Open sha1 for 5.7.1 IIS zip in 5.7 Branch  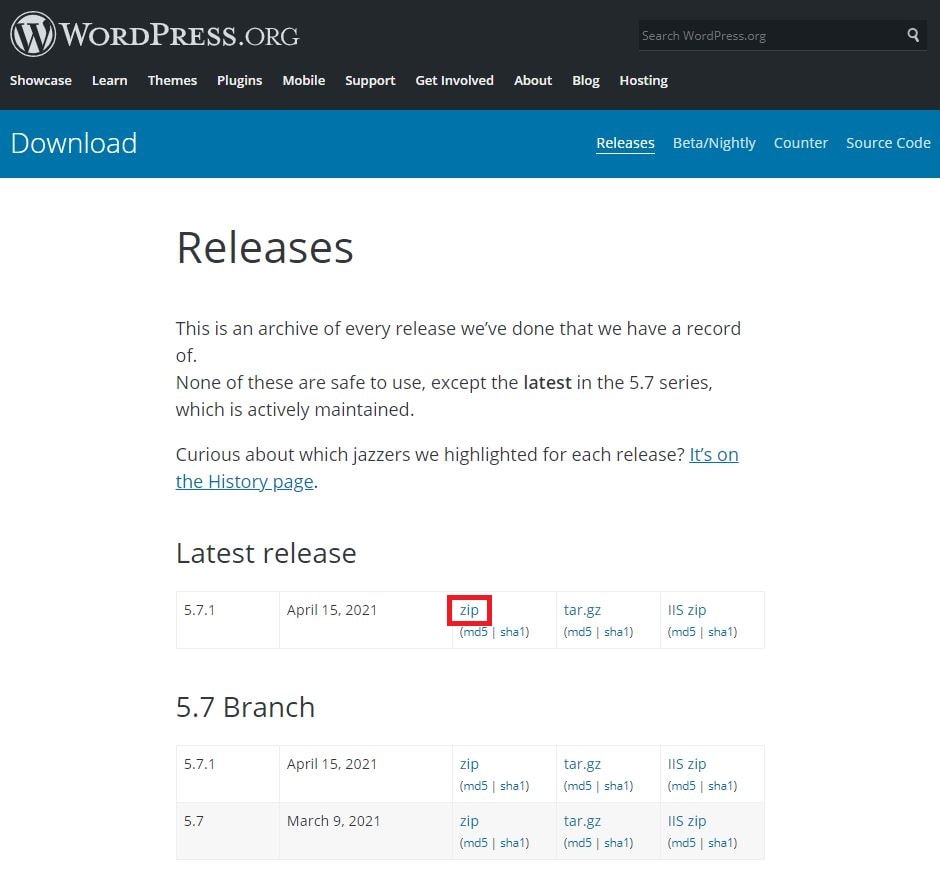[x=721, y=786]
